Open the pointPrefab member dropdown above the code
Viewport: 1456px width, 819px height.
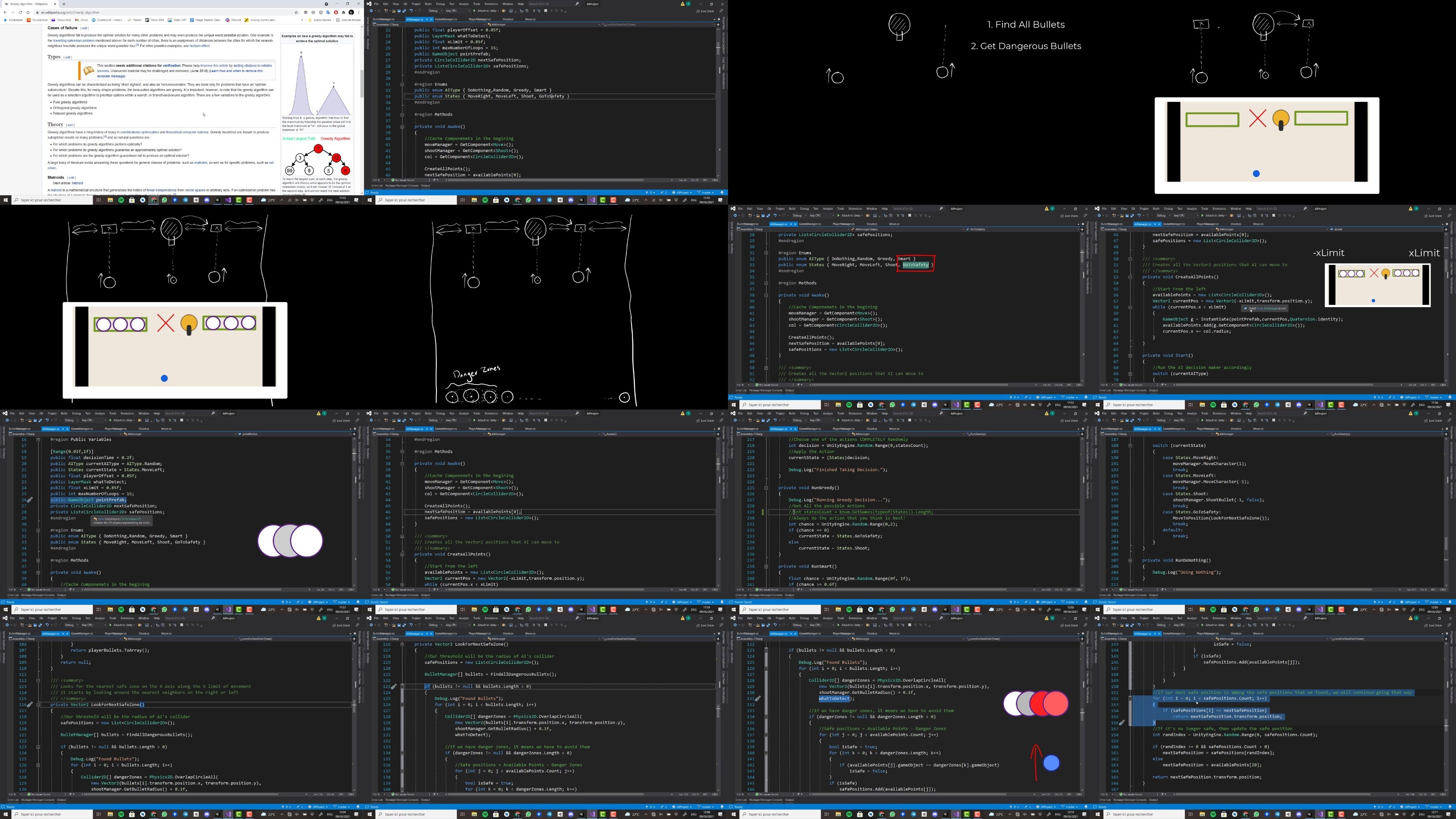pyautogui.click(x=294, y=434)
